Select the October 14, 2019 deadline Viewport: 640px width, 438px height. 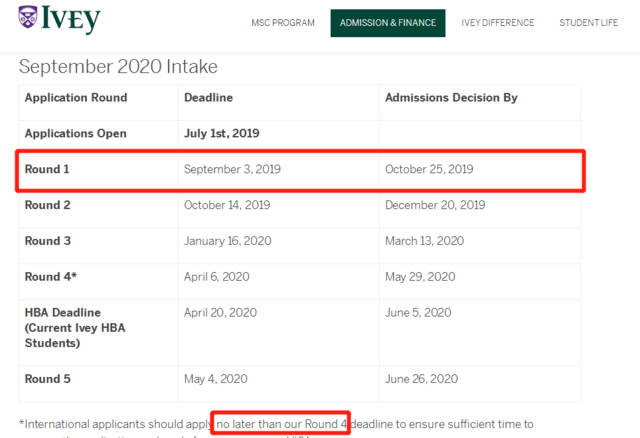click(x=227, y=205)
